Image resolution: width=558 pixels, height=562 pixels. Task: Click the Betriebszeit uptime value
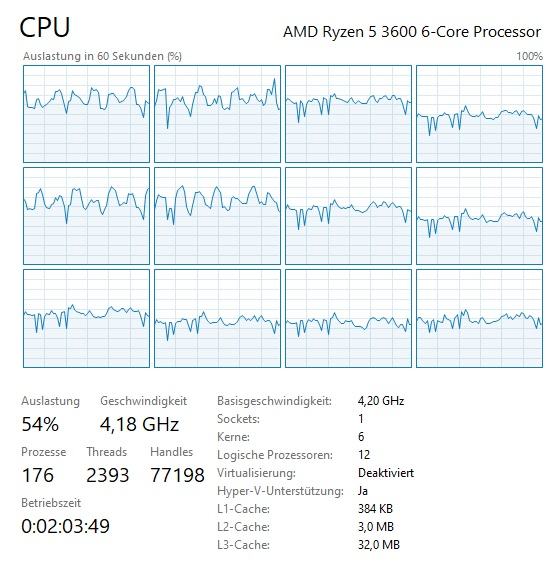[65, 526]
